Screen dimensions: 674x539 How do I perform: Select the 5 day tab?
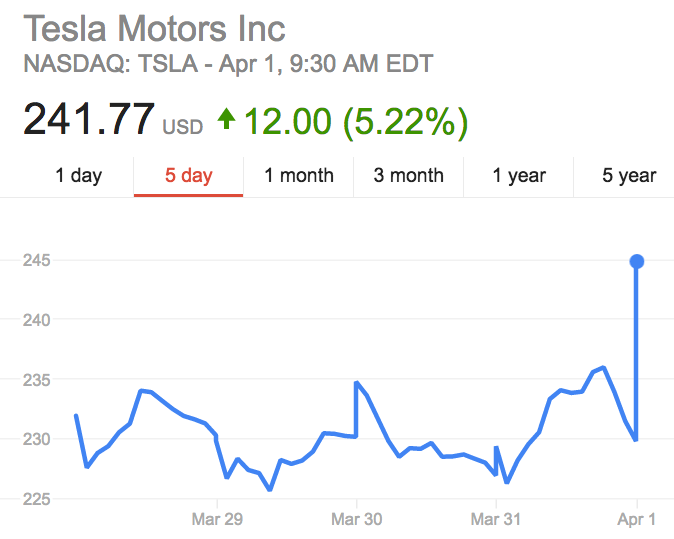[x=188, y=176]
